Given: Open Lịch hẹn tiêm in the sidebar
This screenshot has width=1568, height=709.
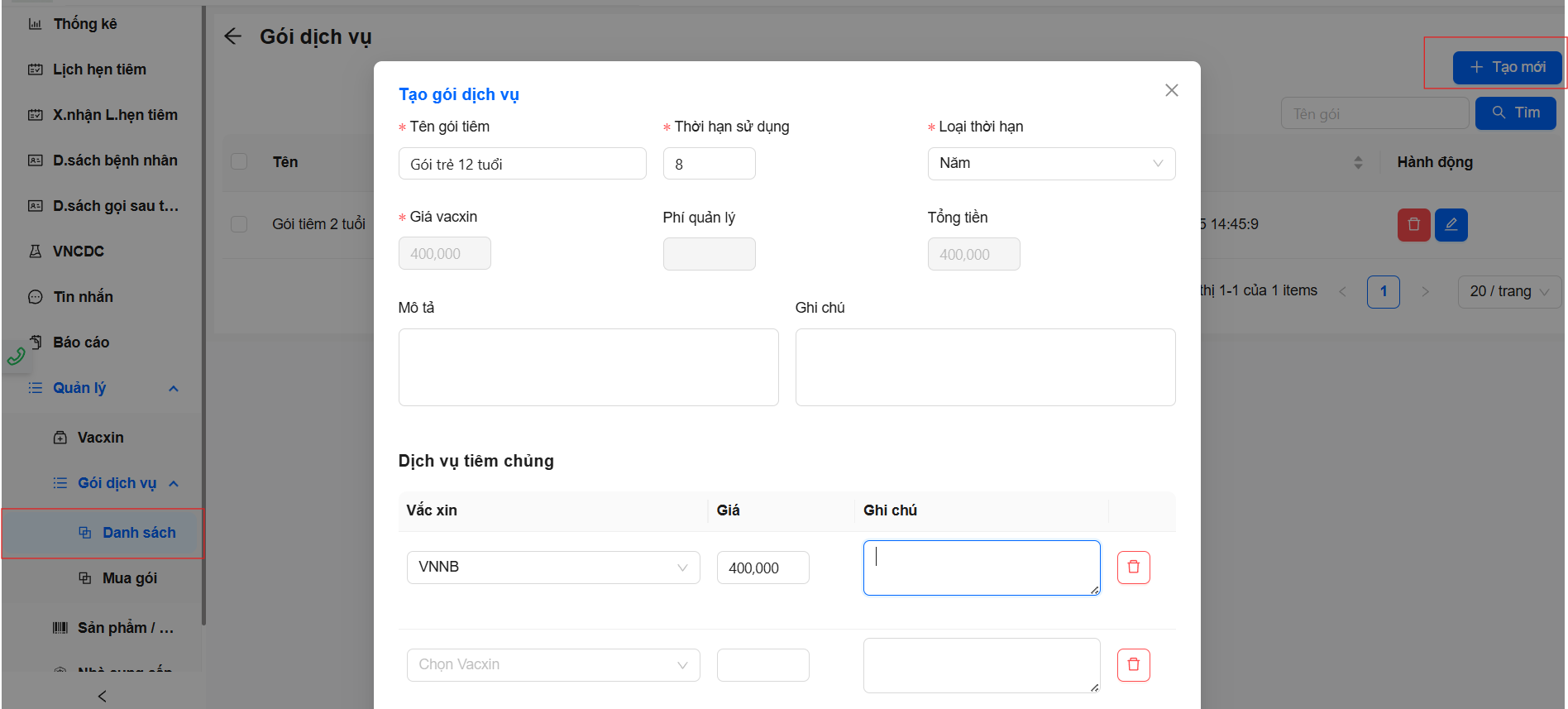Looking at the screenshot, I should coord(99,69).
